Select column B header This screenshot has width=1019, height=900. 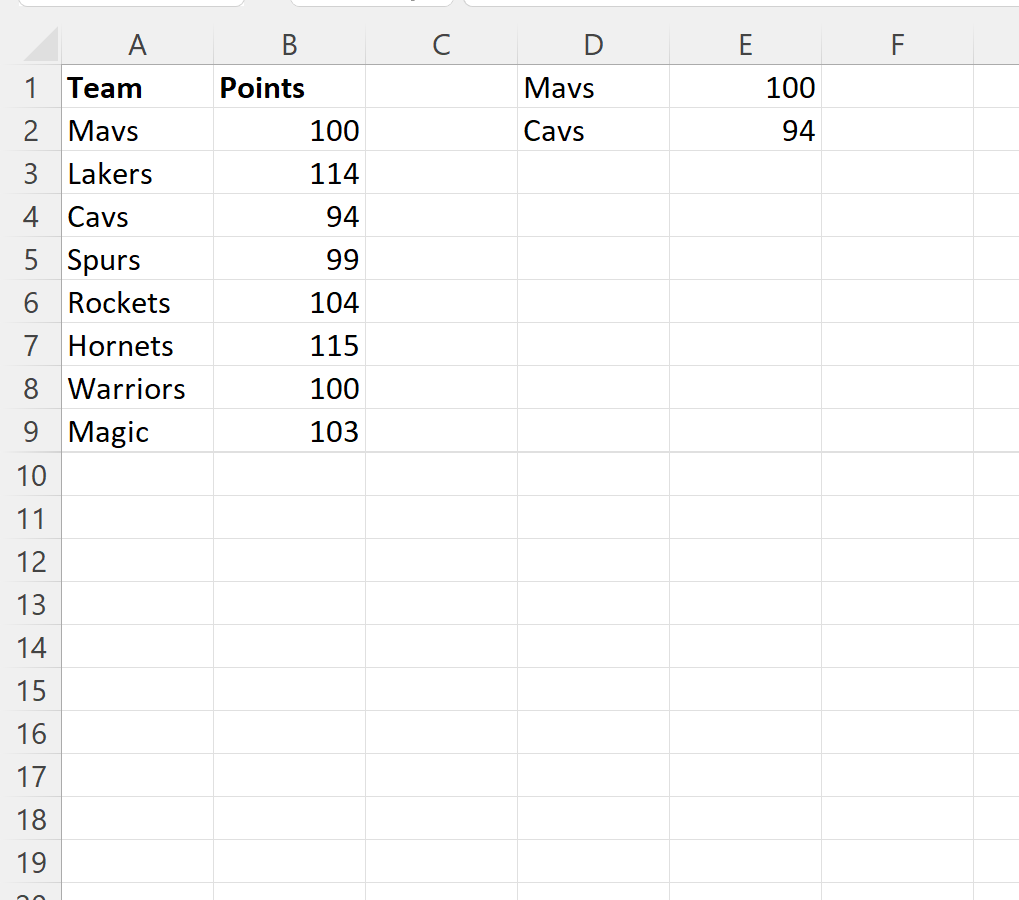pyautogui.click(x=289, y=45)
